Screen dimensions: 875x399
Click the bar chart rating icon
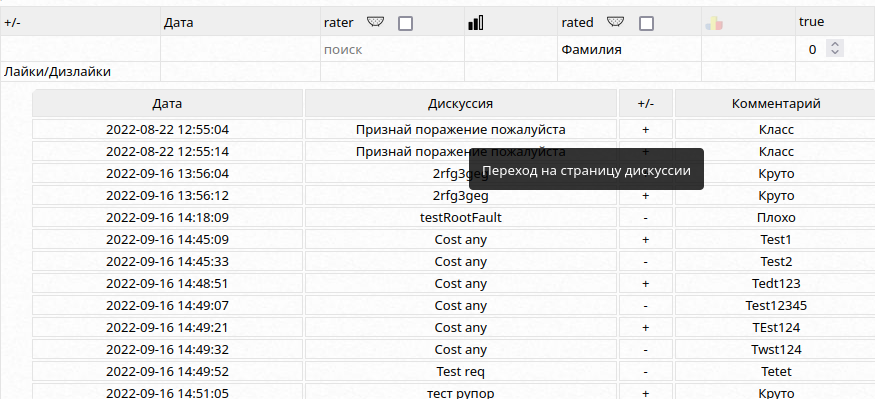pos(475,22)
